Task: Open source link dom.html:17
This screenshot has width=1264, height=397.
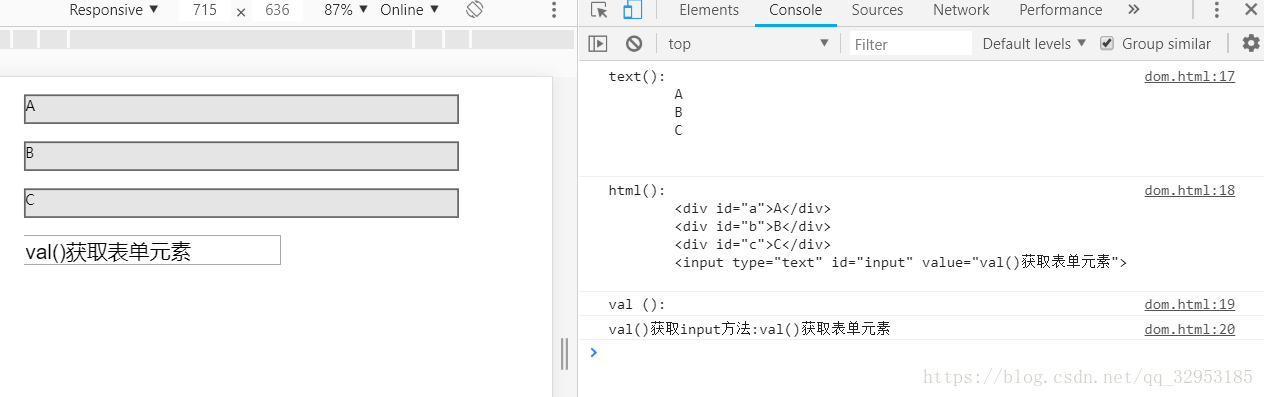Action: pos(1189,76)
